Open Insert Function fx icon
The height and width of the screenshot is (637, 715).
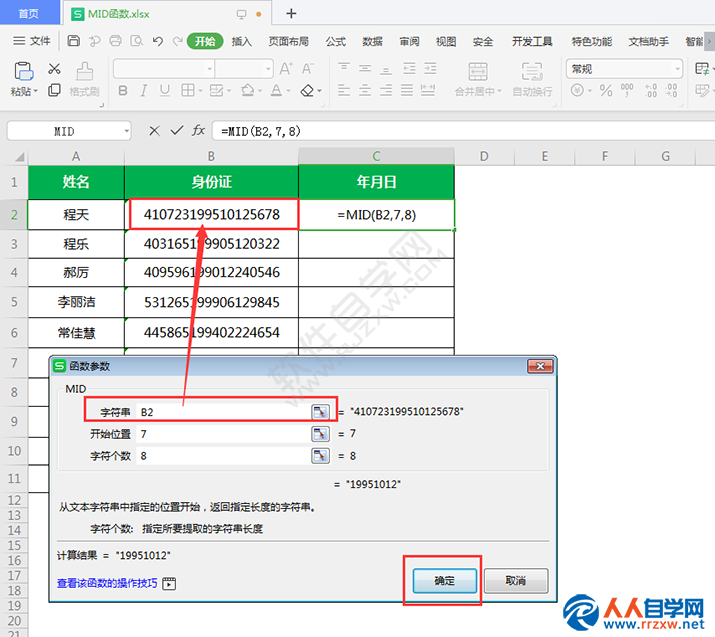198,131
